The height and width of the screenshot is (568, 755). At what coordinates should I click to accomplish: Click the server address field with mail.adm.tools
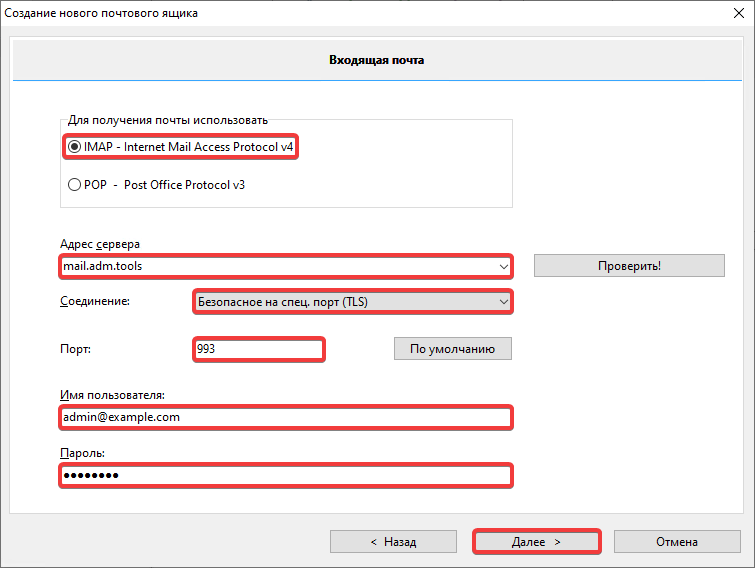pos(275,266)
